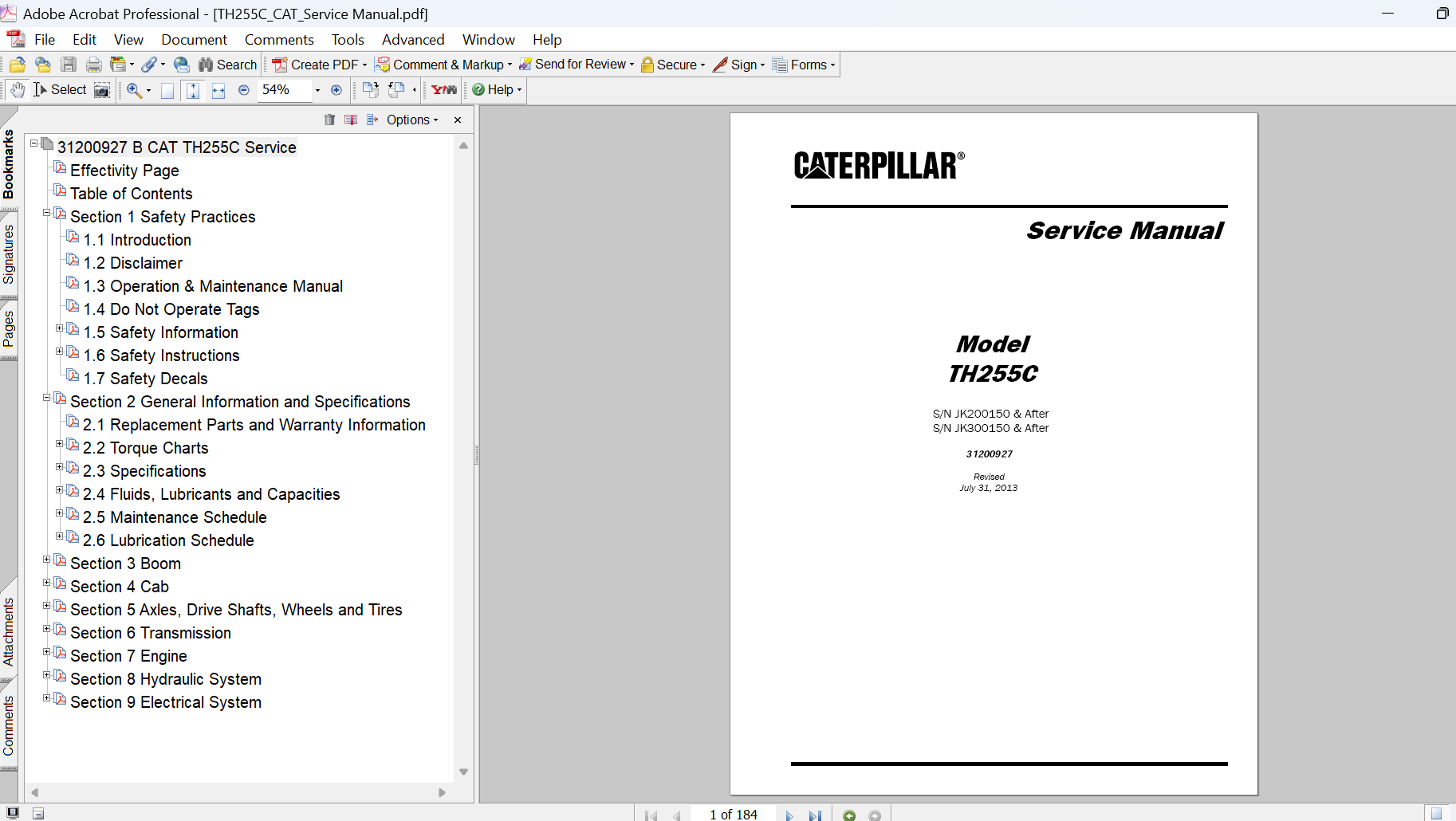Image resolution: width=1456 pixels, height=821 pixels.
Task: Rotate page clockwise icon
Action: click(370, 90)
